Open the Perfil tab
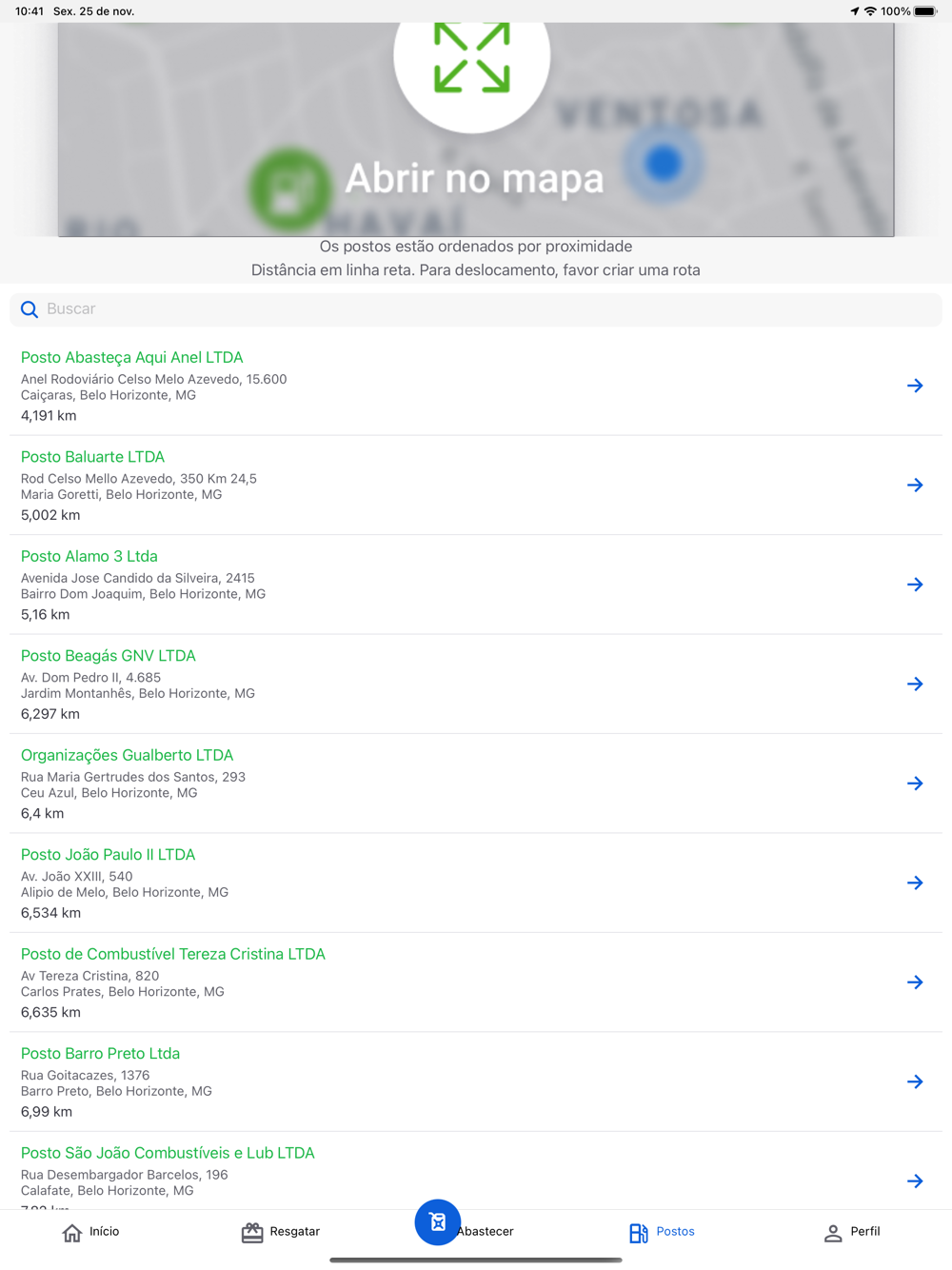The width and height of the screenshot is (952, 1270). [852, 1232]
